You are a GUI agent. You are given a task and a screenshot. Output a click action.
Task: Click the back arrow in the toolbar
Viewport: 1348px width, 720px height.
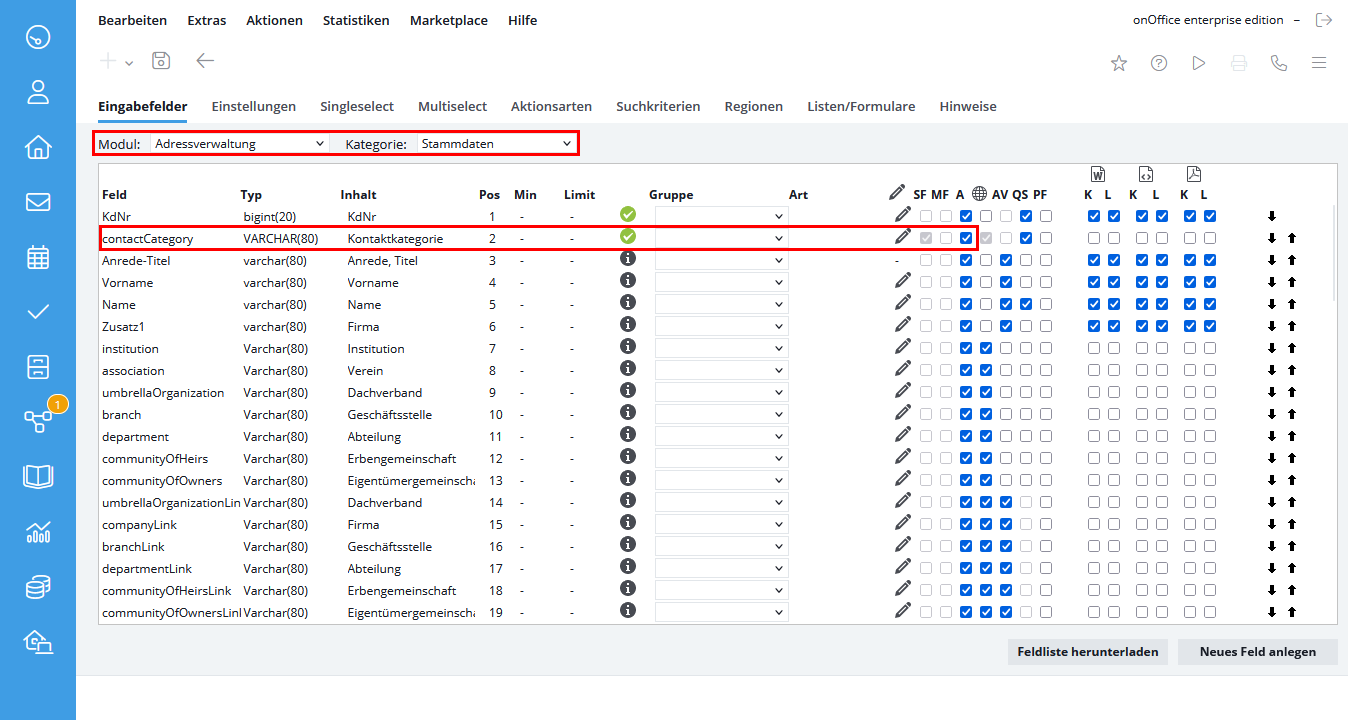pyautogui.click(x=205, y=61)
